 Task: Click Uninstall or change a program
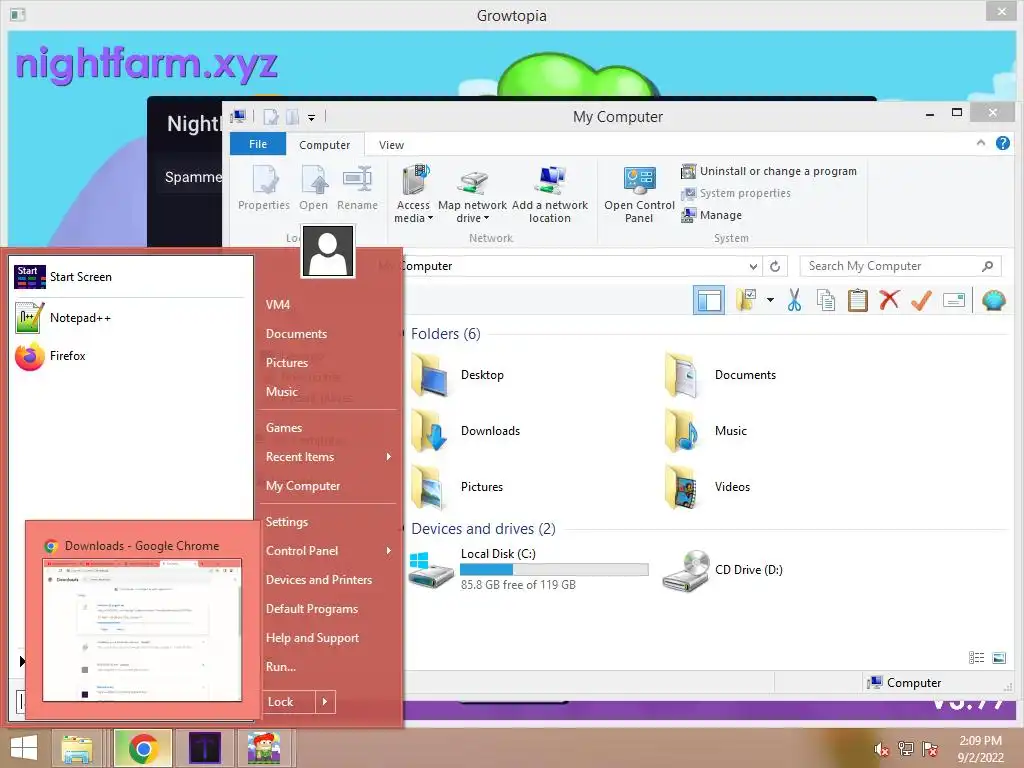coord(769,171)
